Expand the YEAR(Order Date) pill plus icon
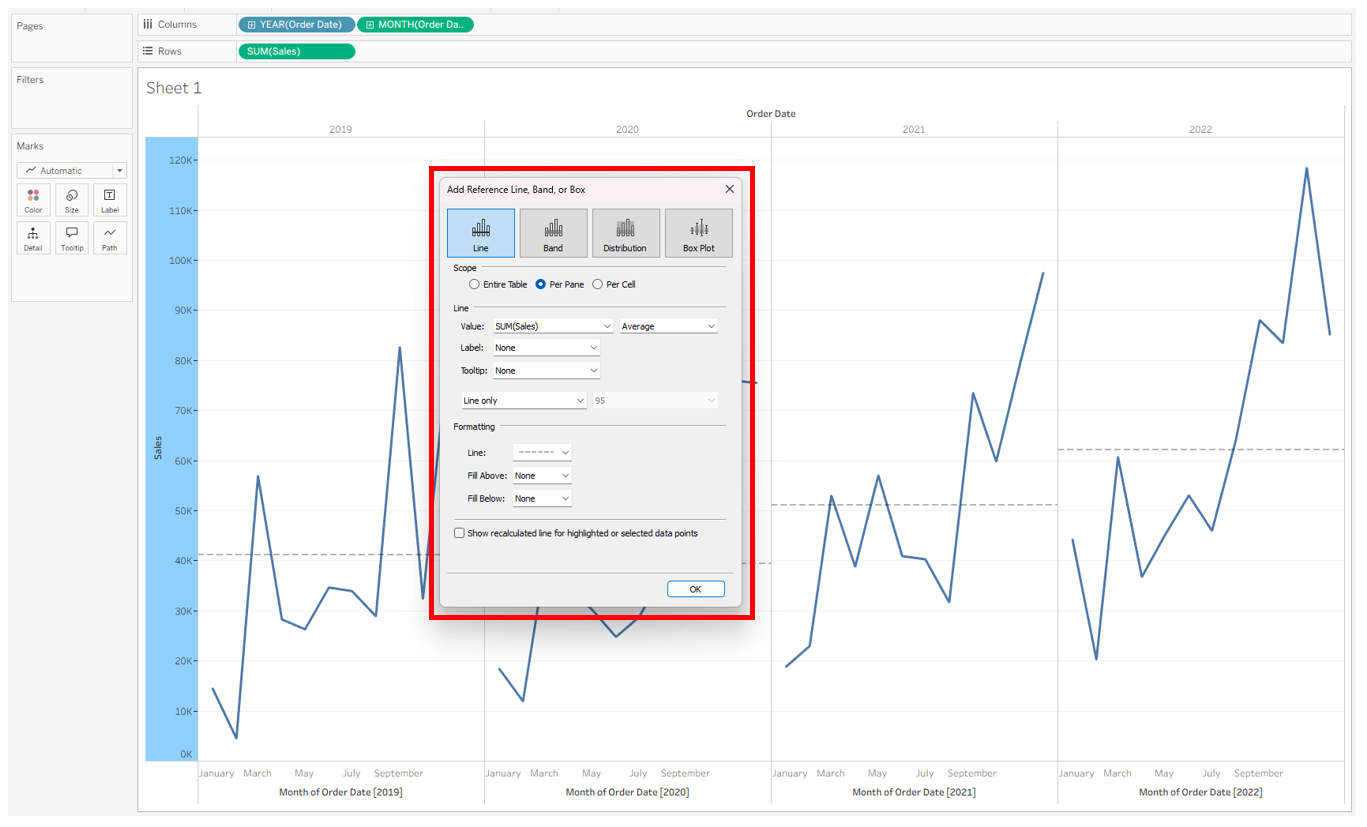This screenshot has height=827, width=1367. [251, 24]
